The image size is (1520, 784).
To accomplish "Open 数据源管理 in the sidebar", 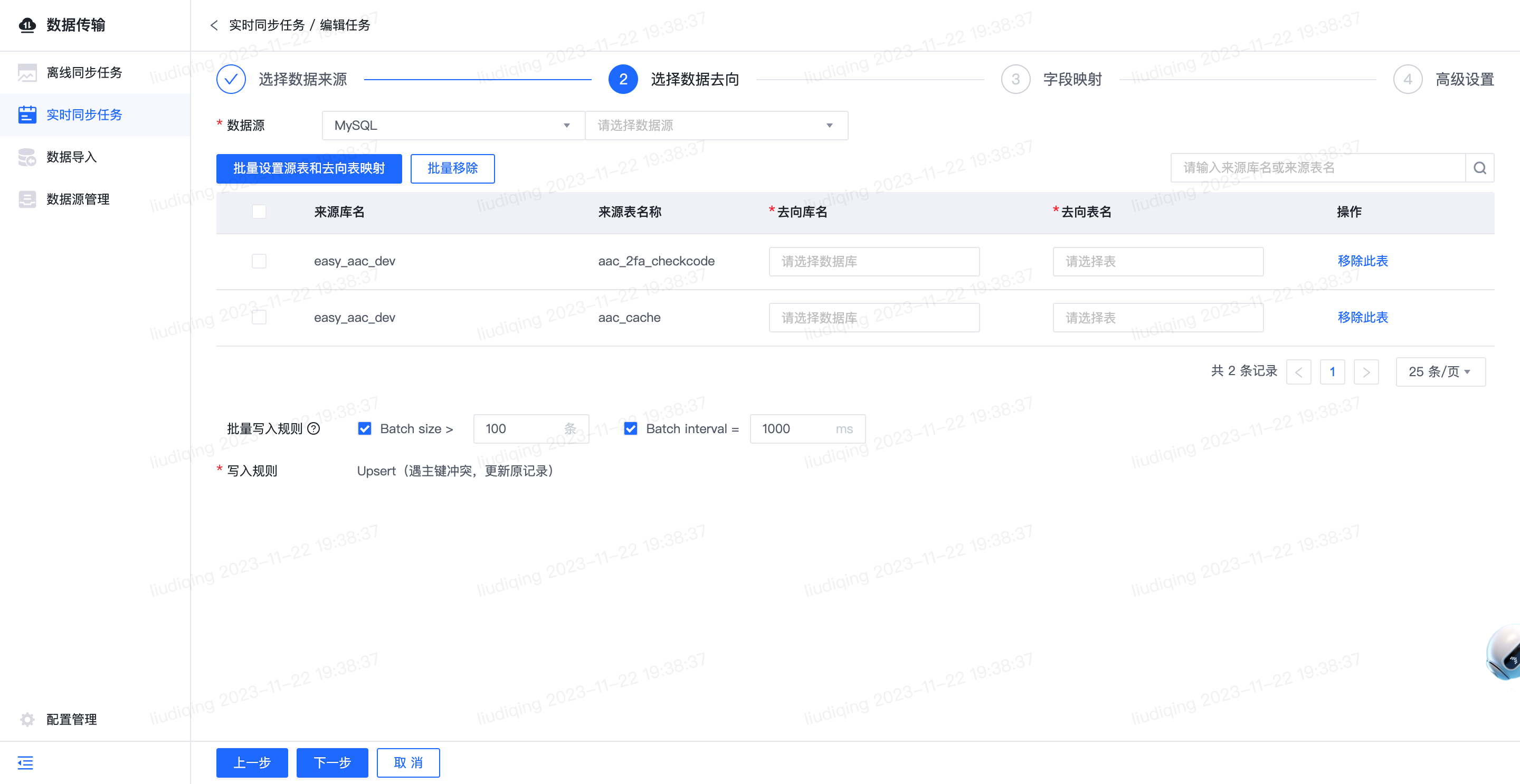I will pyautogui.click(x=78, y=199).
